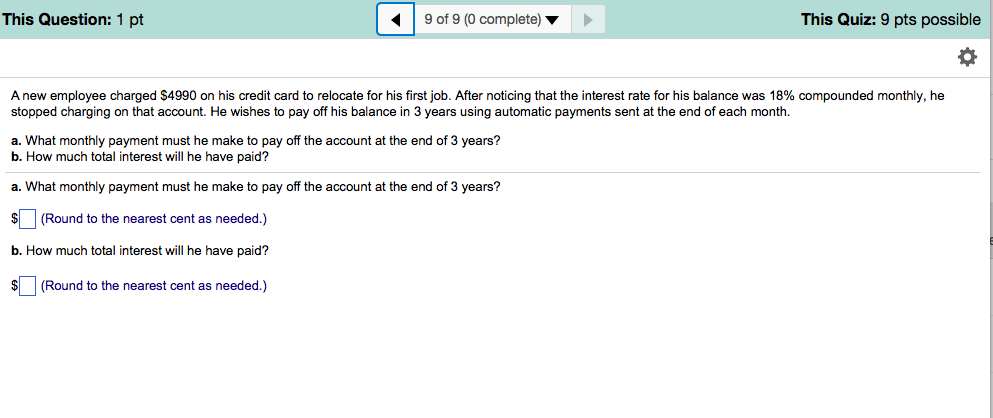Go to the previous question arrow
The height and width of the screenshot is (418, 993).
pos(396,19)
